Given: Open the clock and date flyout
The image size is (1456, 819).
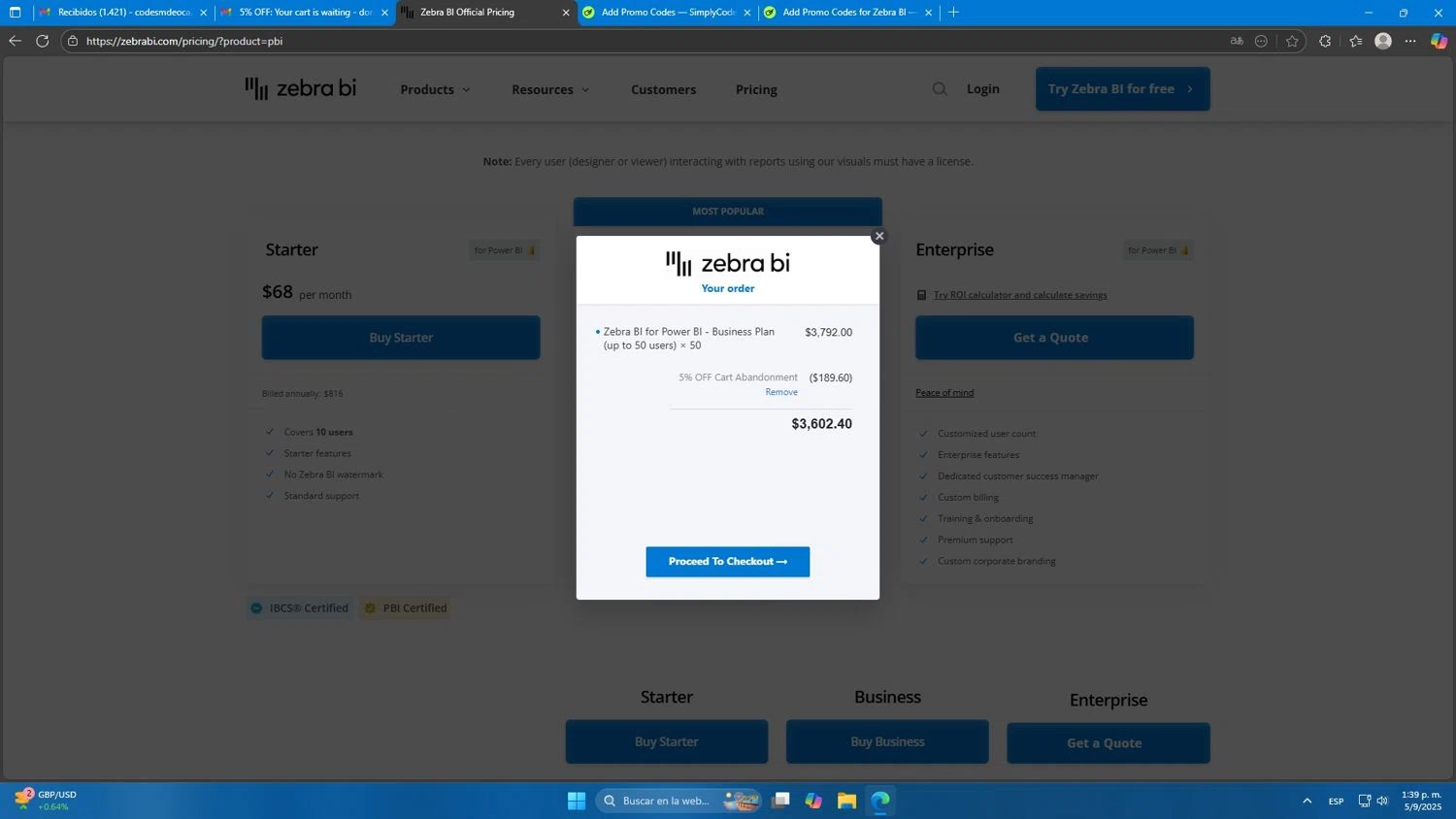Looking at the screenshot, I should click(1421, 801).
